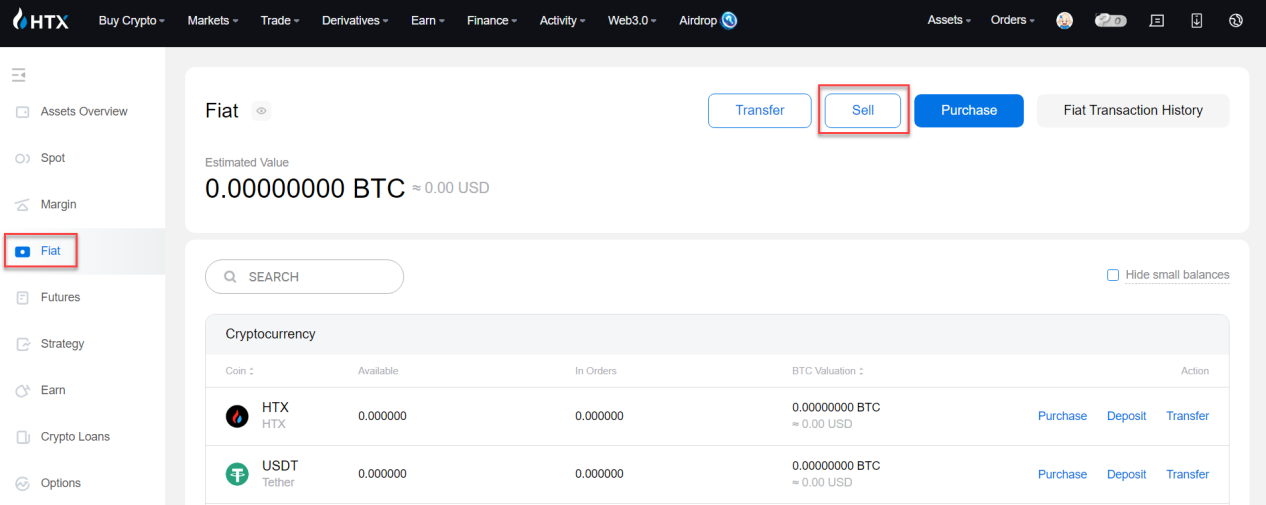Click the Transfer button
The width and height of the screenshot is (1266, 505).
point(760,111)
